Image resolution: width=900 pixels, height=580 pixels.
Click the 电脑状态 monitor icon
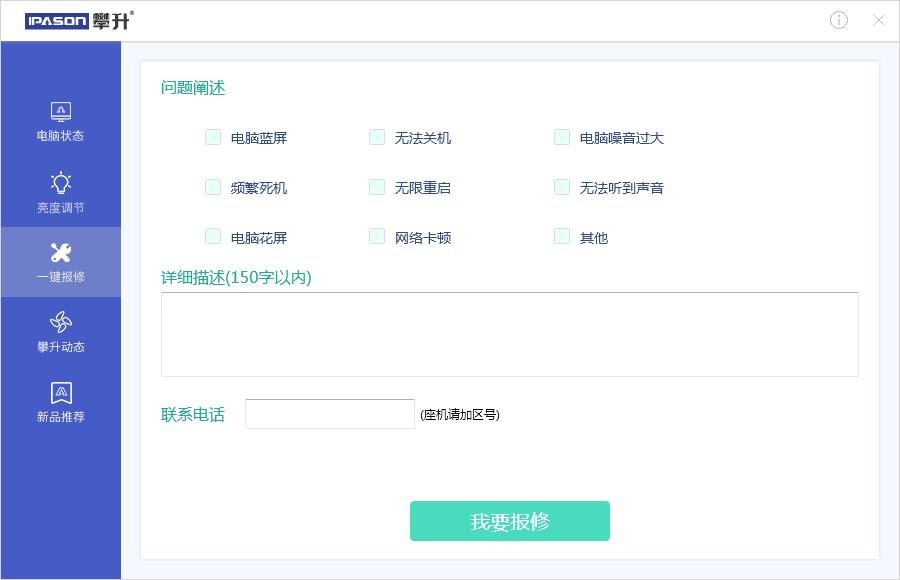click(61, 111)
